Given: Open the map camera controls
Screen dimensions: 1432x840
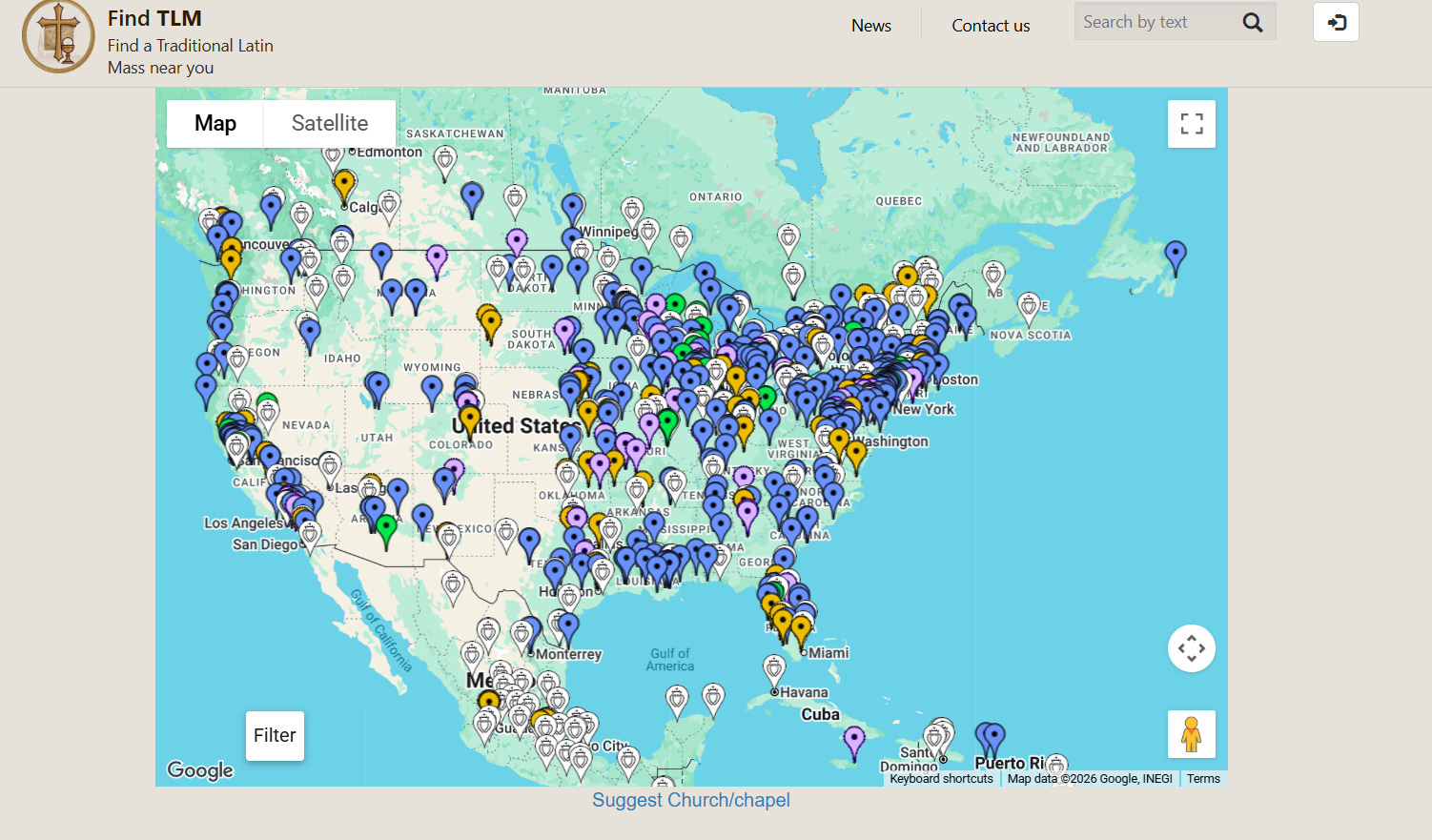Looking at the screenshot, I should [1192, 648].
